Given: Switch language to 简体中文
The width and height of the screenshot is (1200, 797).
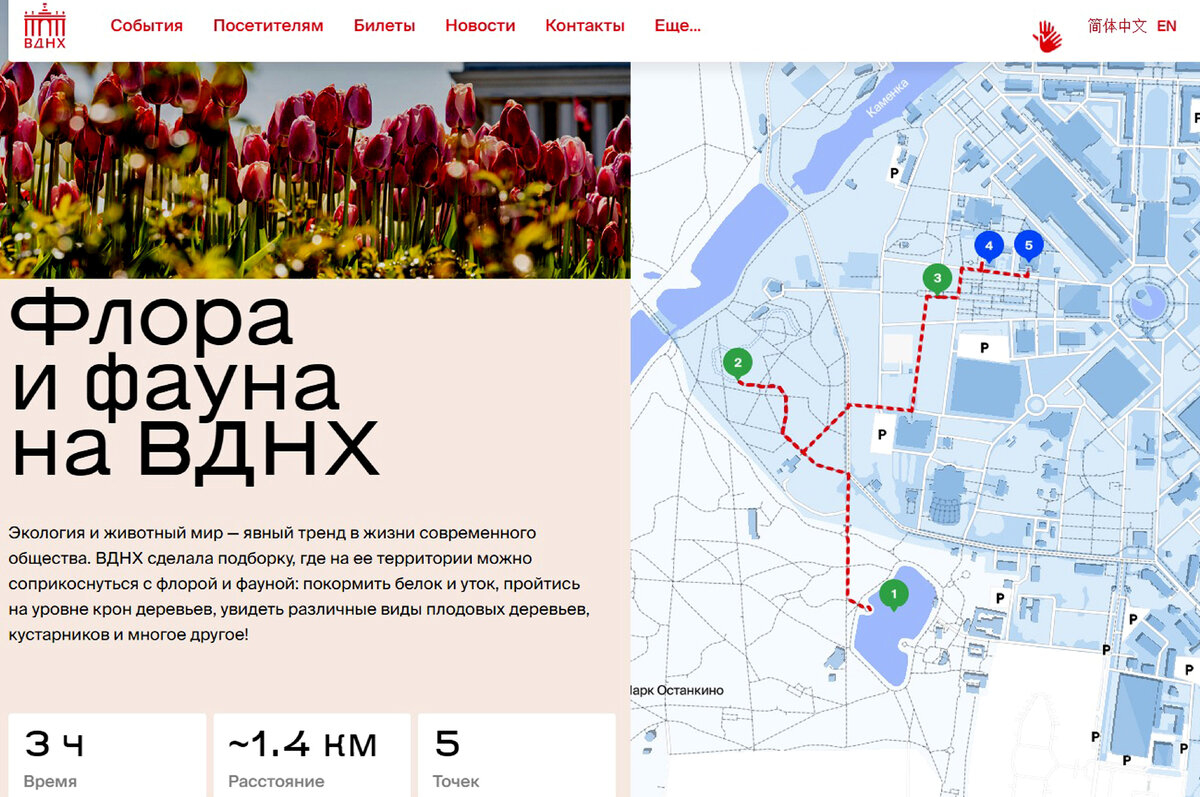Looking at the screenshot, I should pyautogui.click(x=1117, y=26).
